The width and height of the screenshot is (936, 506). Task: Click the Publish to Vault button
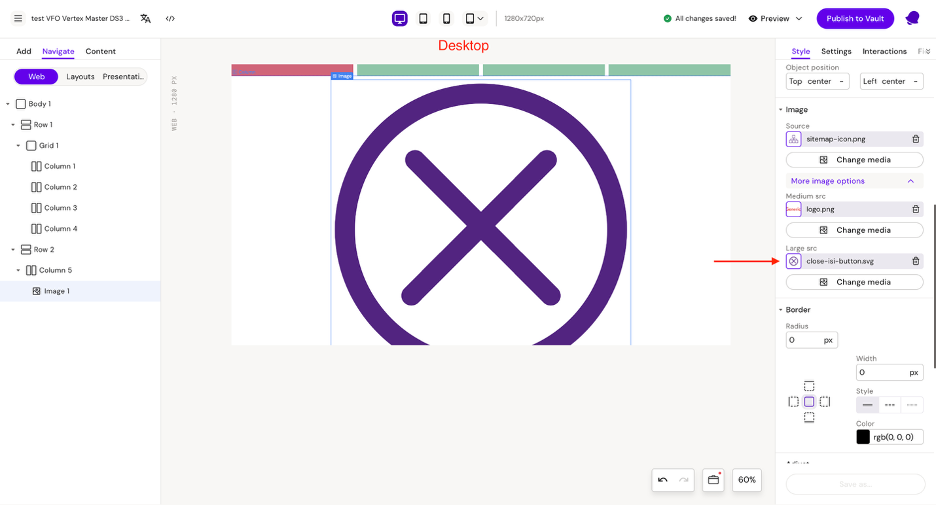tap(855, 18)
